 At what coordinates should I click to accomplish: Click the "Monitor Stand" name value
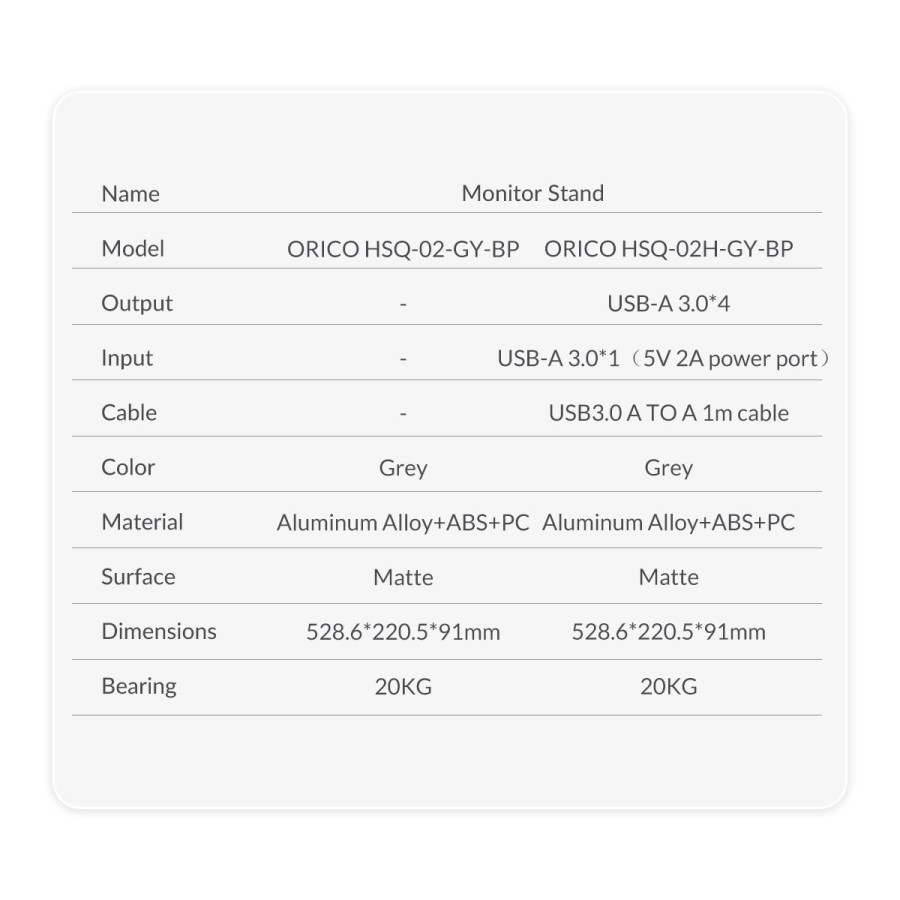click(532, 194)
